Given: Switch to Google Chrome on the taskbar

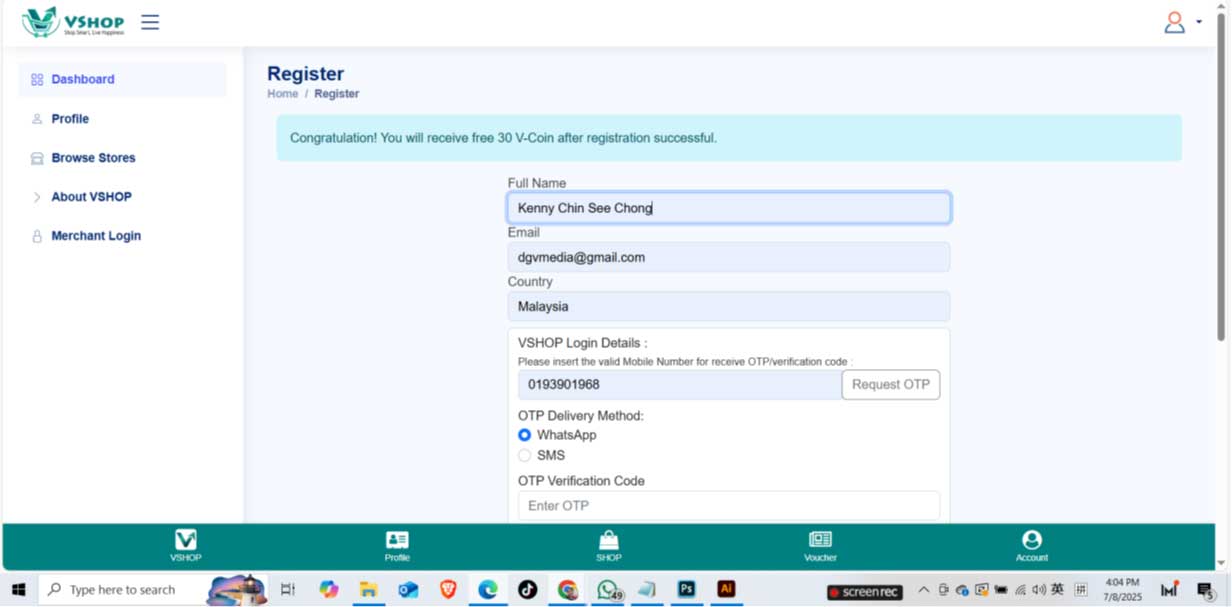Looking at the screenshot, I should [x=567, y=589].
